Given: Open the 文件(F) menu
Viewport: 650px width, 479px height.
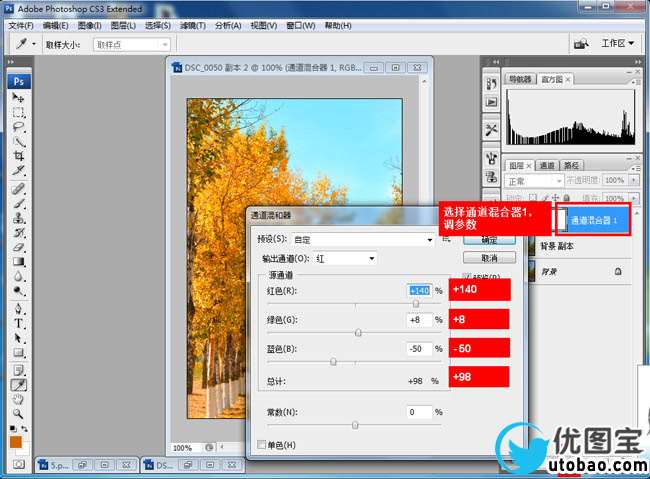Looking at the screenshot, I should pos(21,26).
